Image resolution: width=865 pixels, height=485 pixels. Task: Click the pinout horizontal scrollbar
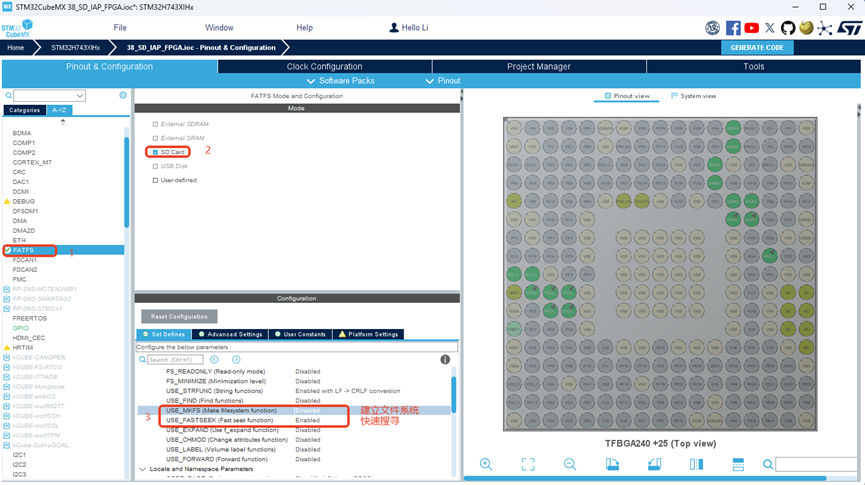tap(645, 478)
